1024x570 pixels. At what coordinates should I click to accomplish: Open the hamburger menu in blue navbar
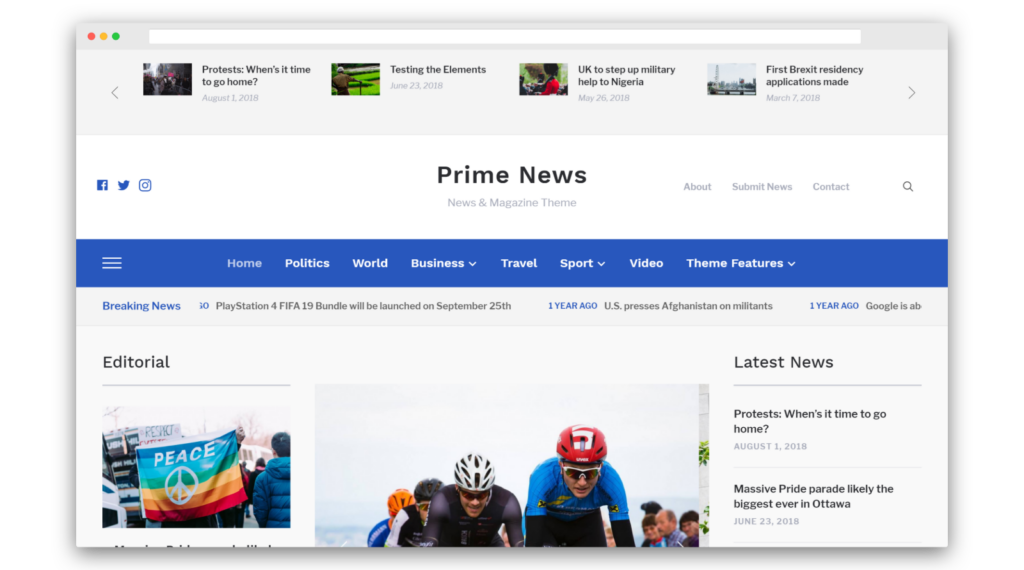[112, 263]
